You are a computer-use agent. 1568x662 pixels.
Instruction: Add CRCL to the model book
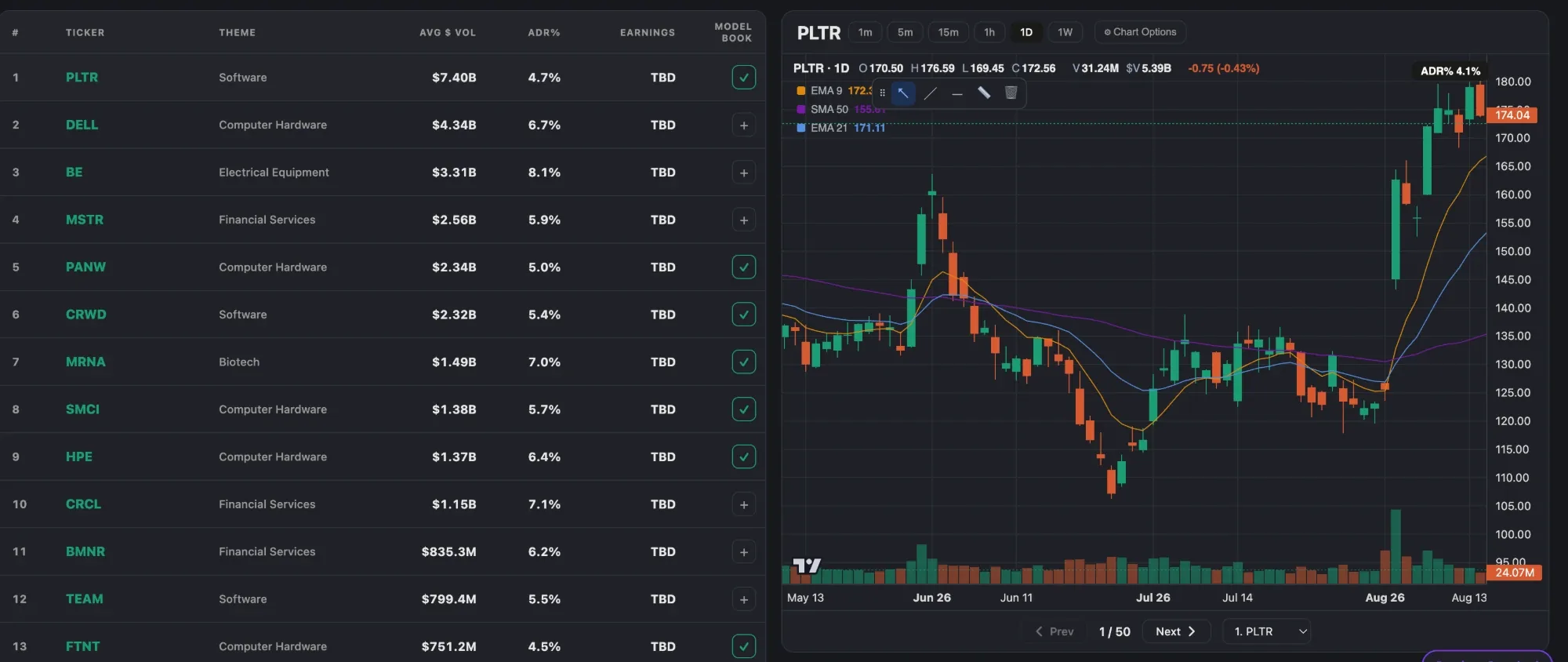(744, 504)
